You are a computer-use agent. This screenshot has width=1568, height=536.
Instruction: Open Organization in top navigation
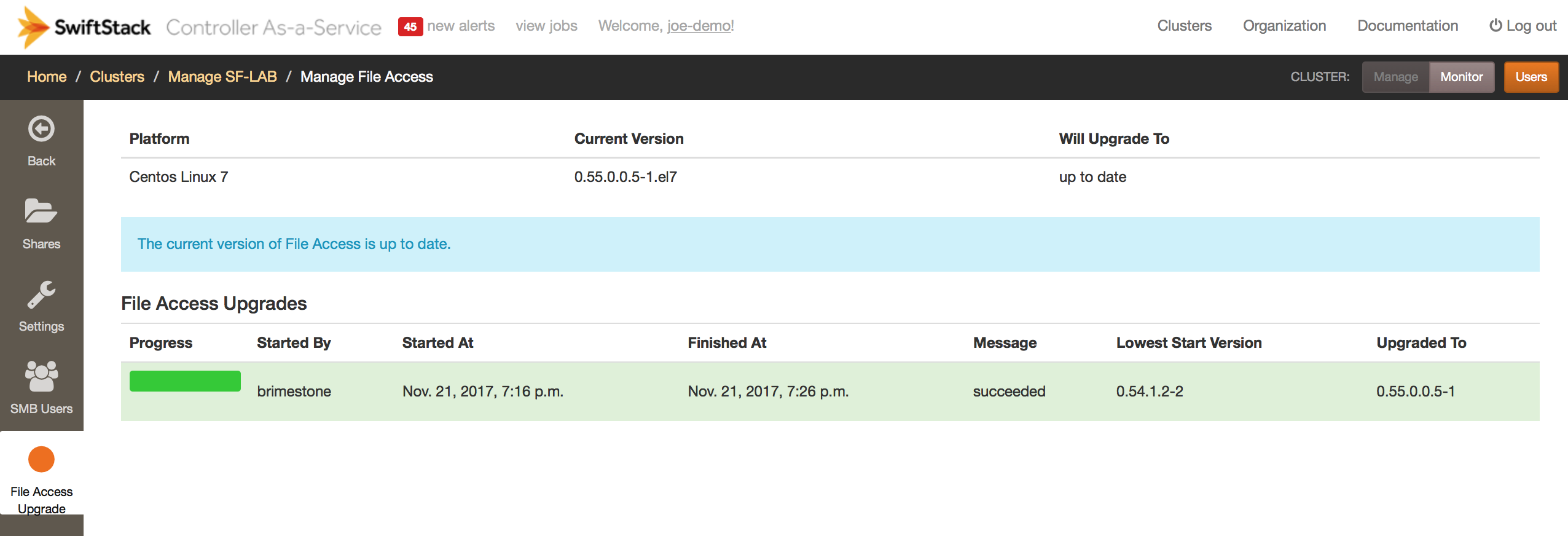pos(1284,26)
